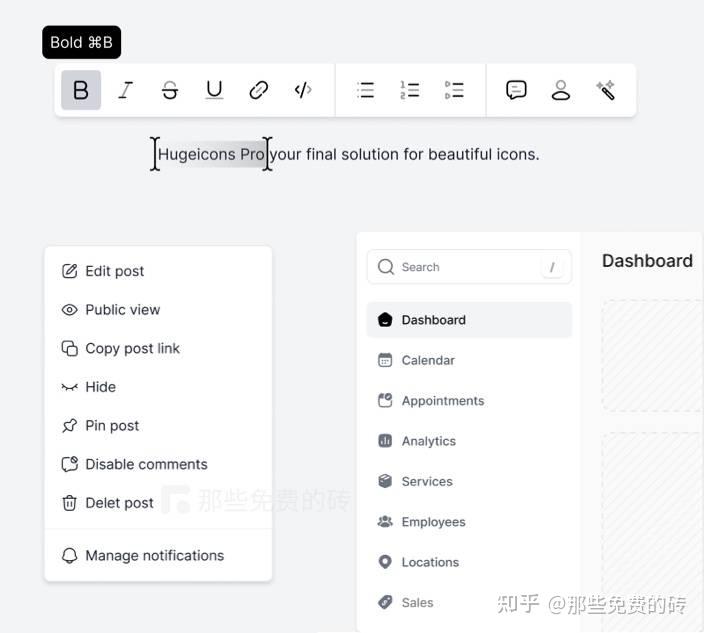Viewport: 704px width, 633px height.
Task: Toggle Bold formatting in the toolbar
Action: (x=81, y=90)
